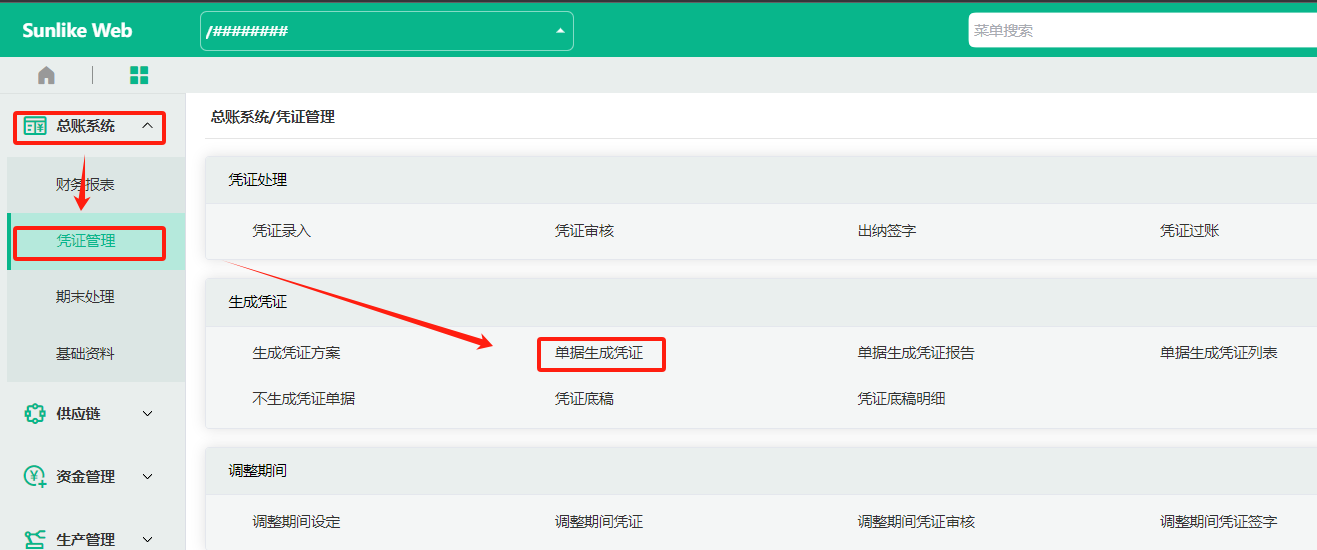Open 凭证过账 link
This screenshot has height=550, width=1317.
1189,231
